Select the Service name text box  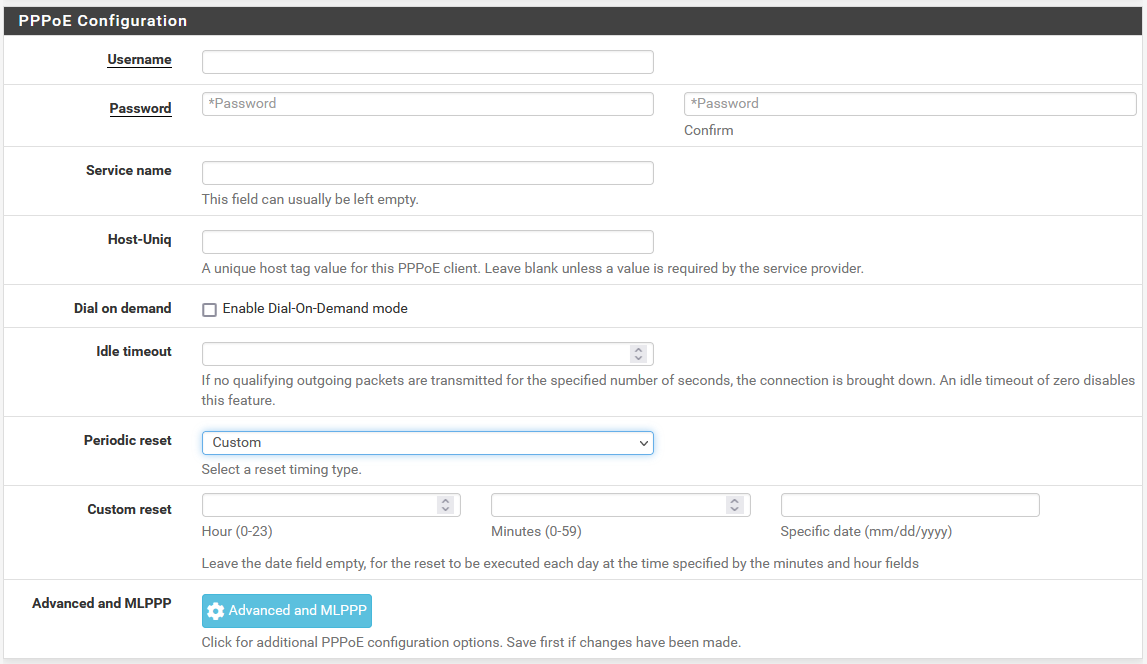click(x=427, y=173)
